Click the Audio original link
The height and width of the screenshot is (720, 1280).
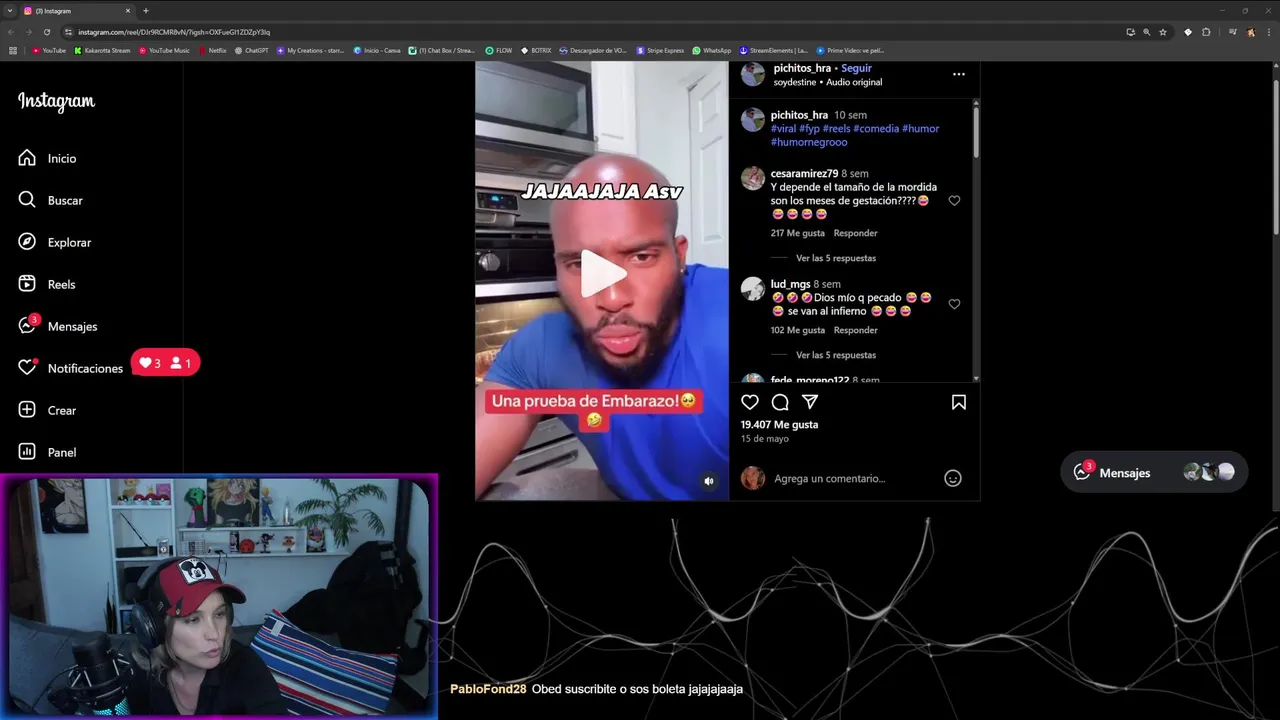point(854,82)
